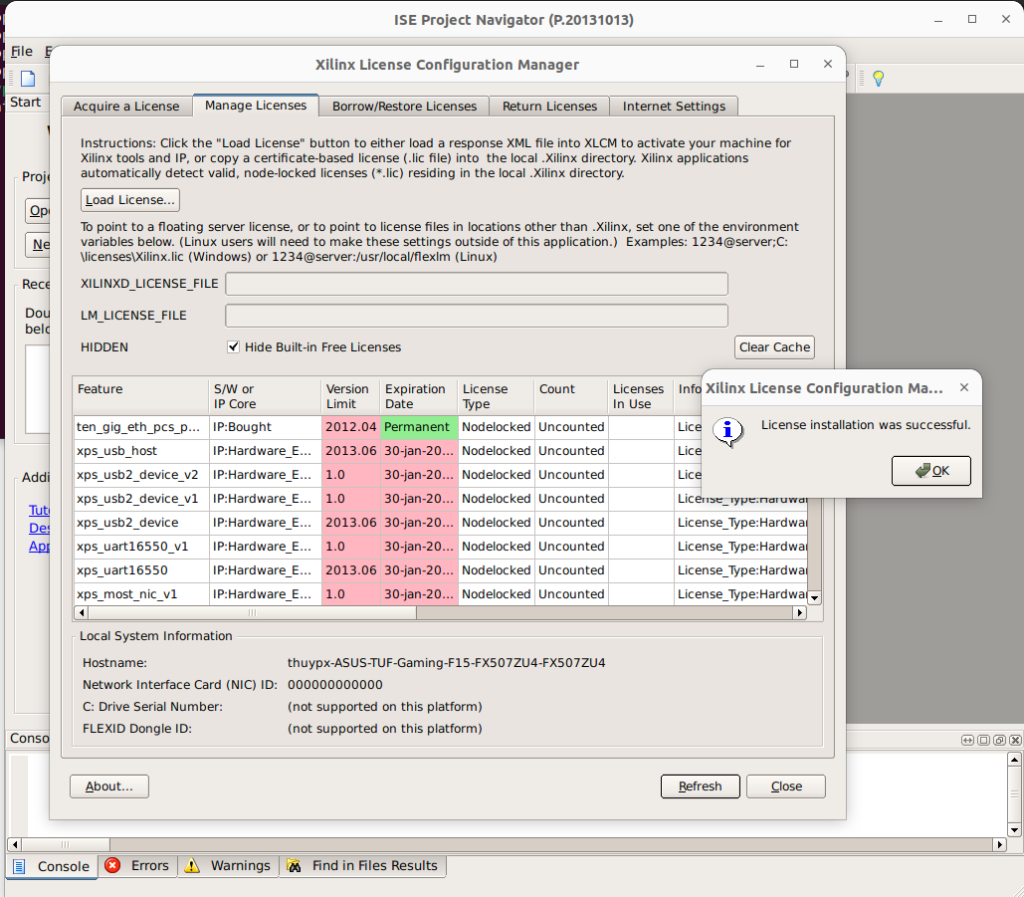The width and height of the screenshot is (1024, 897).
Task: Select the xps_usb2_device_v2 feature cell
Action: pos(141,475)
